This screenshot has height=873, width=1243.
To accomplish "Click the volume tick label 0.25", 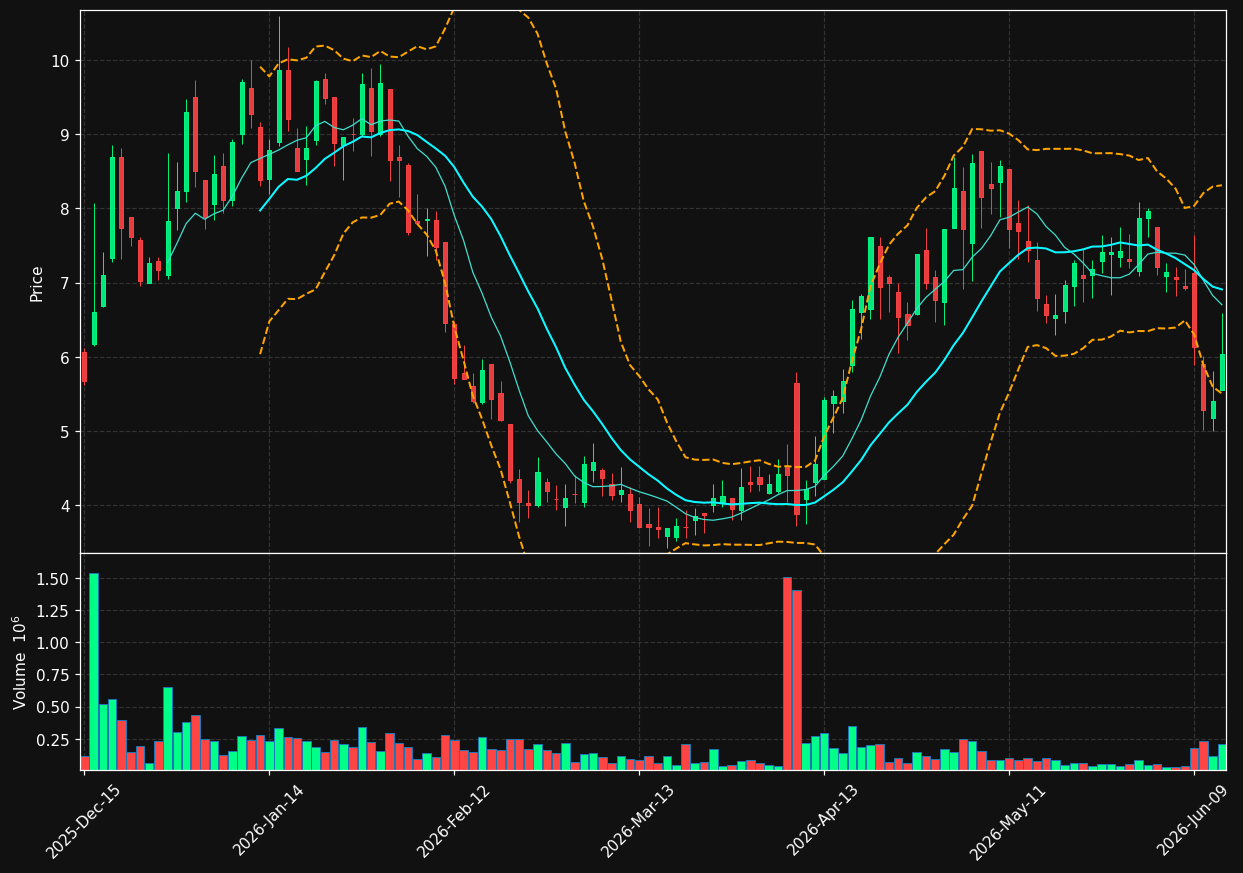I will coord(53,740).
